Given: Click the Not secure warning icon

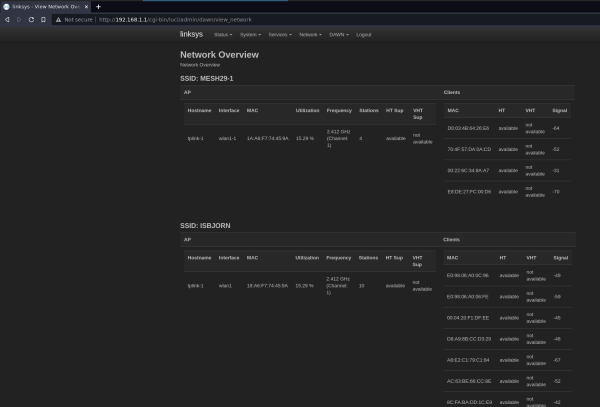Looking at the screenshot, I should click(58, 19).
